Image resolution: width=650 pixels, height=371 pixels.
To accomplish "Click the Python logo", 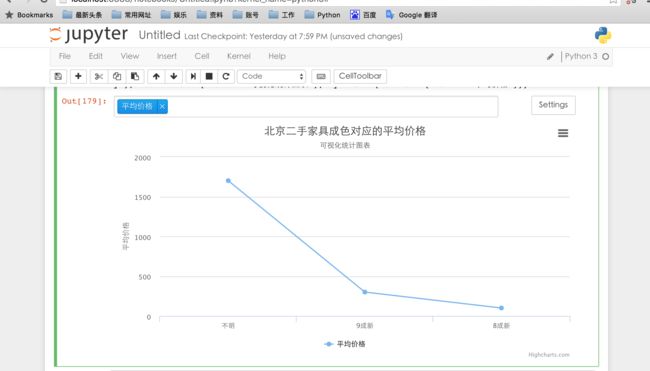I will 603,35.
